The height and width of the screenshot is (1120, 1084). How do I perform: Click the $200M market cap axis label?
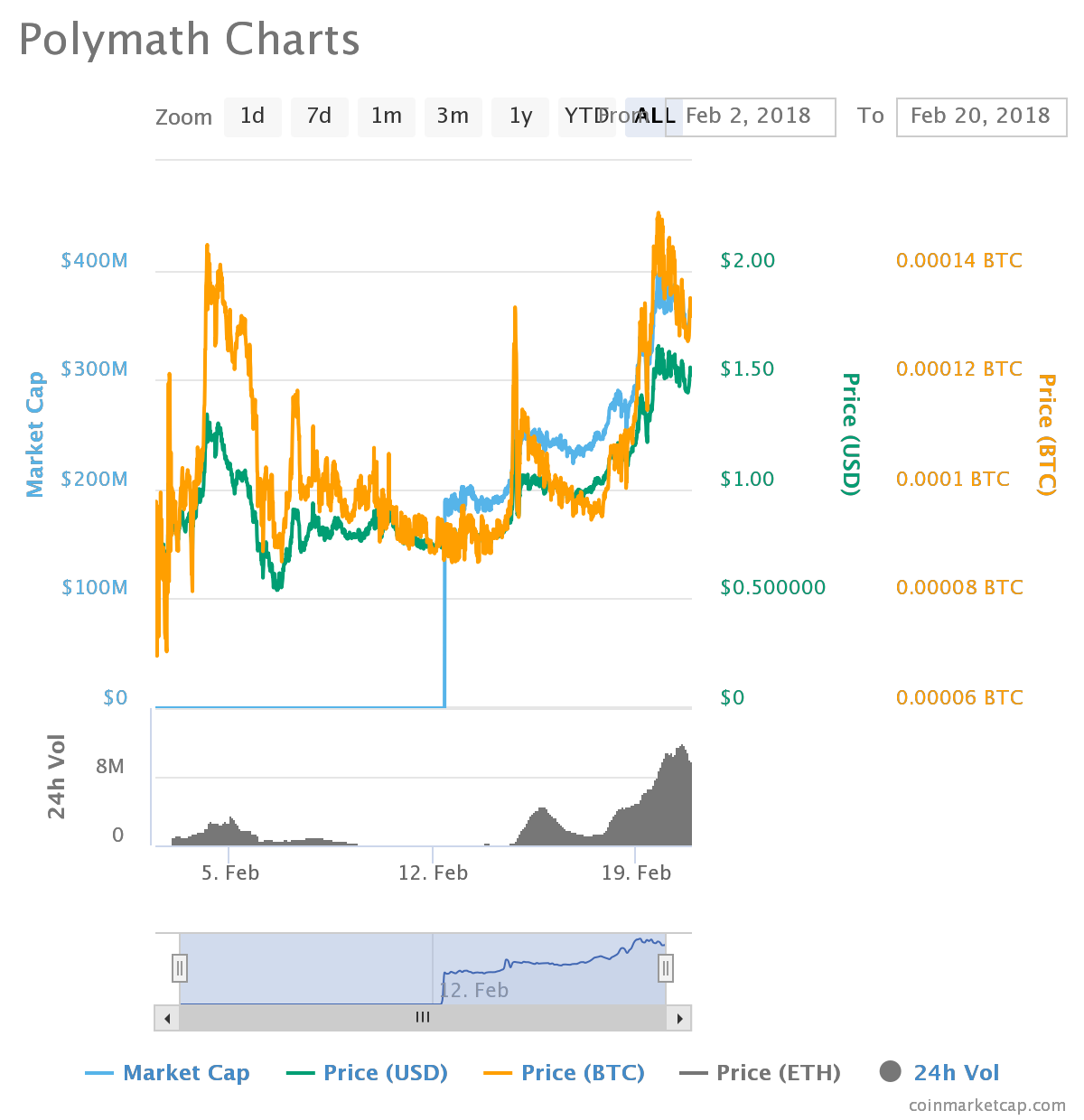[x=94, y=480]
